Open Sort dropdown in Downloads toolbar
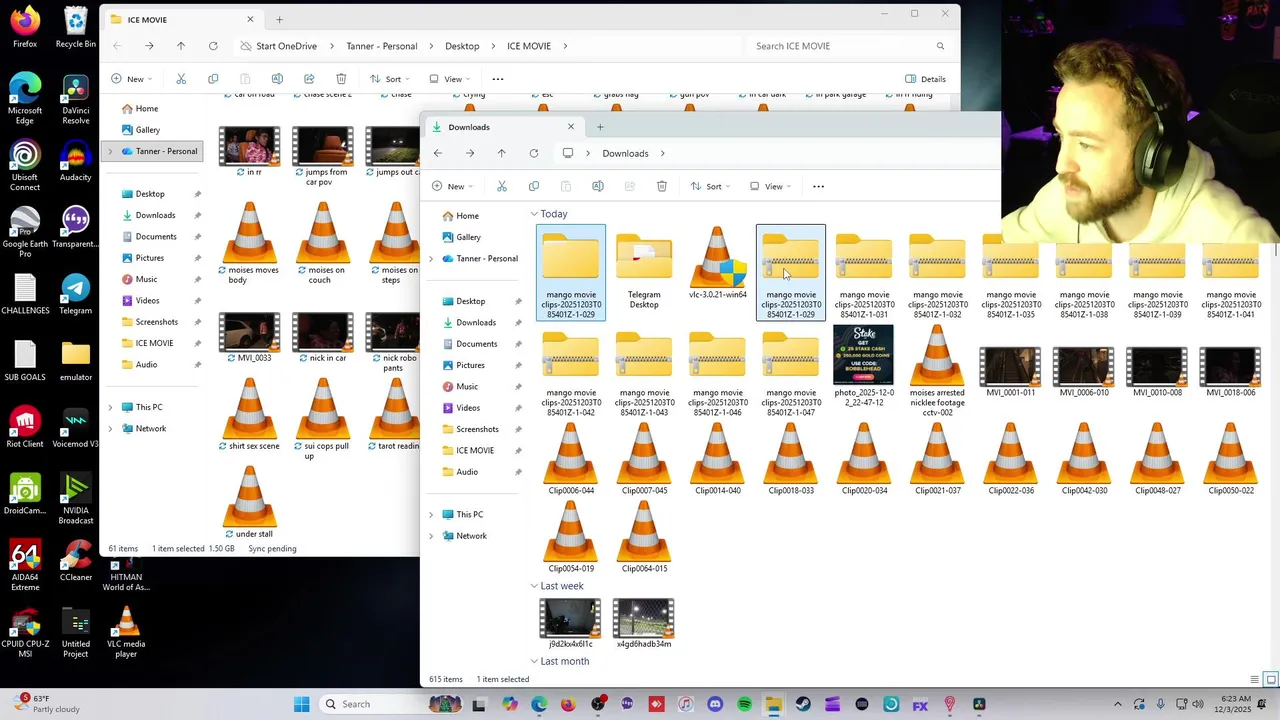This screenshot has height=720, width=1280. point(710,186)
